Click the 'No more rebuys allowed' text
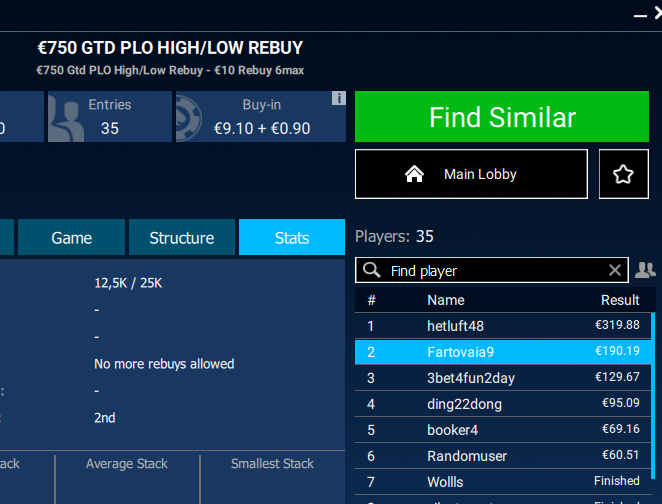 (x=164, y=364)
